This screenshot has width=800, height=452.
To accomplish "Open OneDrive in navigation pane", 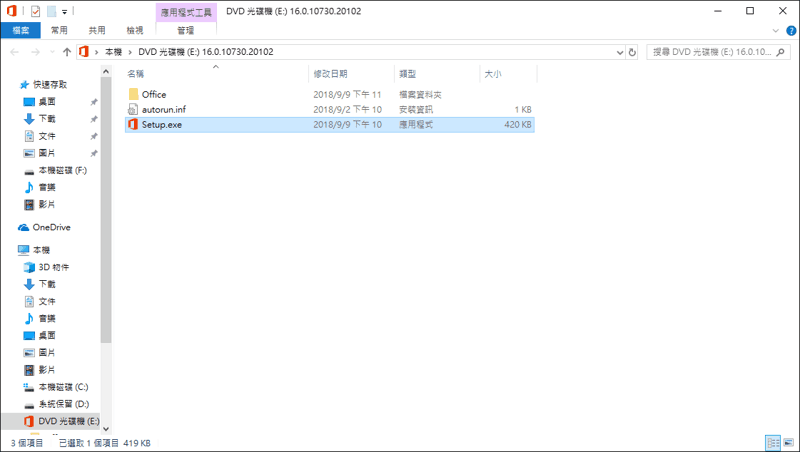I will [51, 228].
